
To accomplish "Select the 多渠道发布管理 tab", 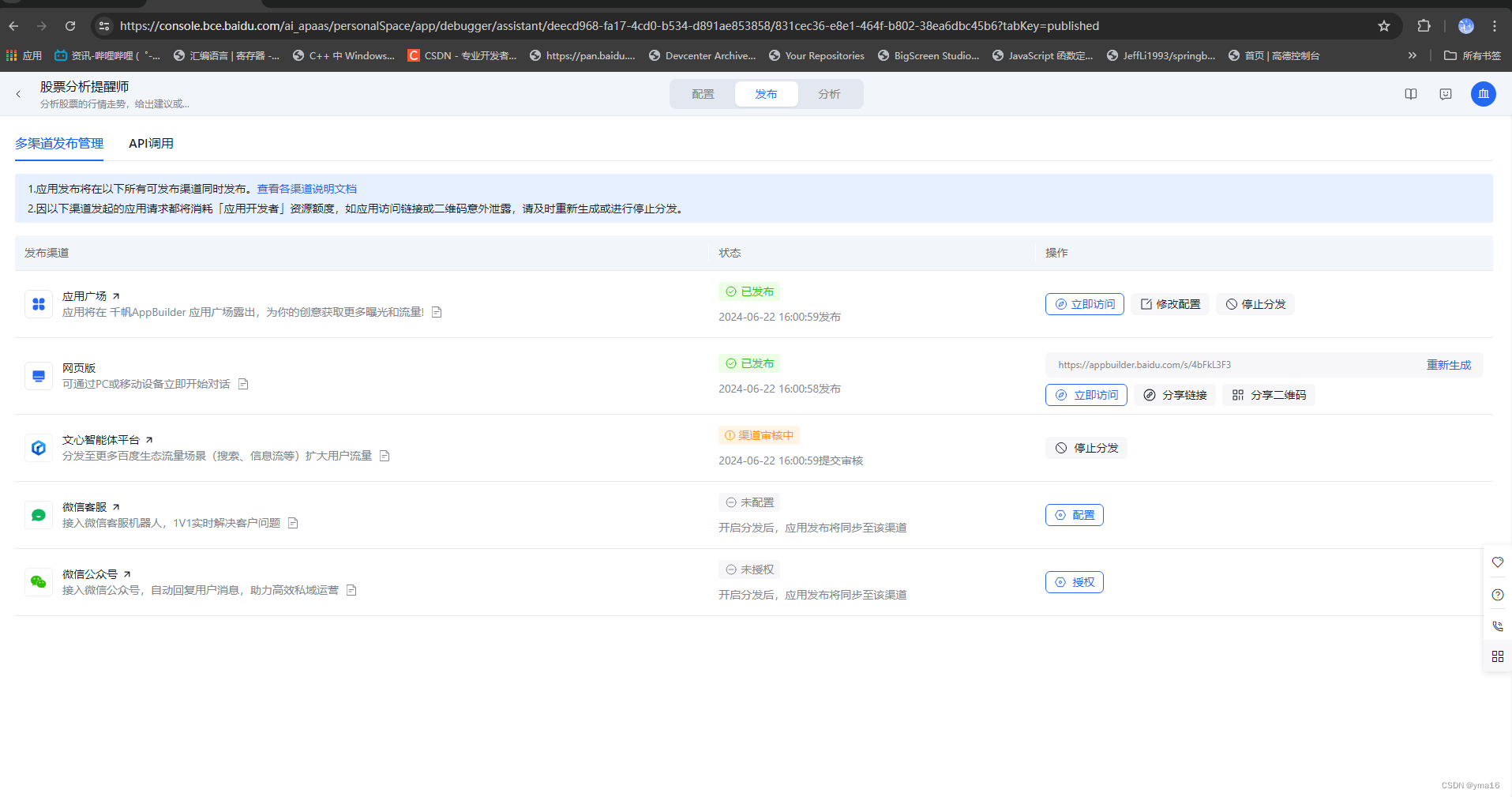I will (x=59, y=143).
